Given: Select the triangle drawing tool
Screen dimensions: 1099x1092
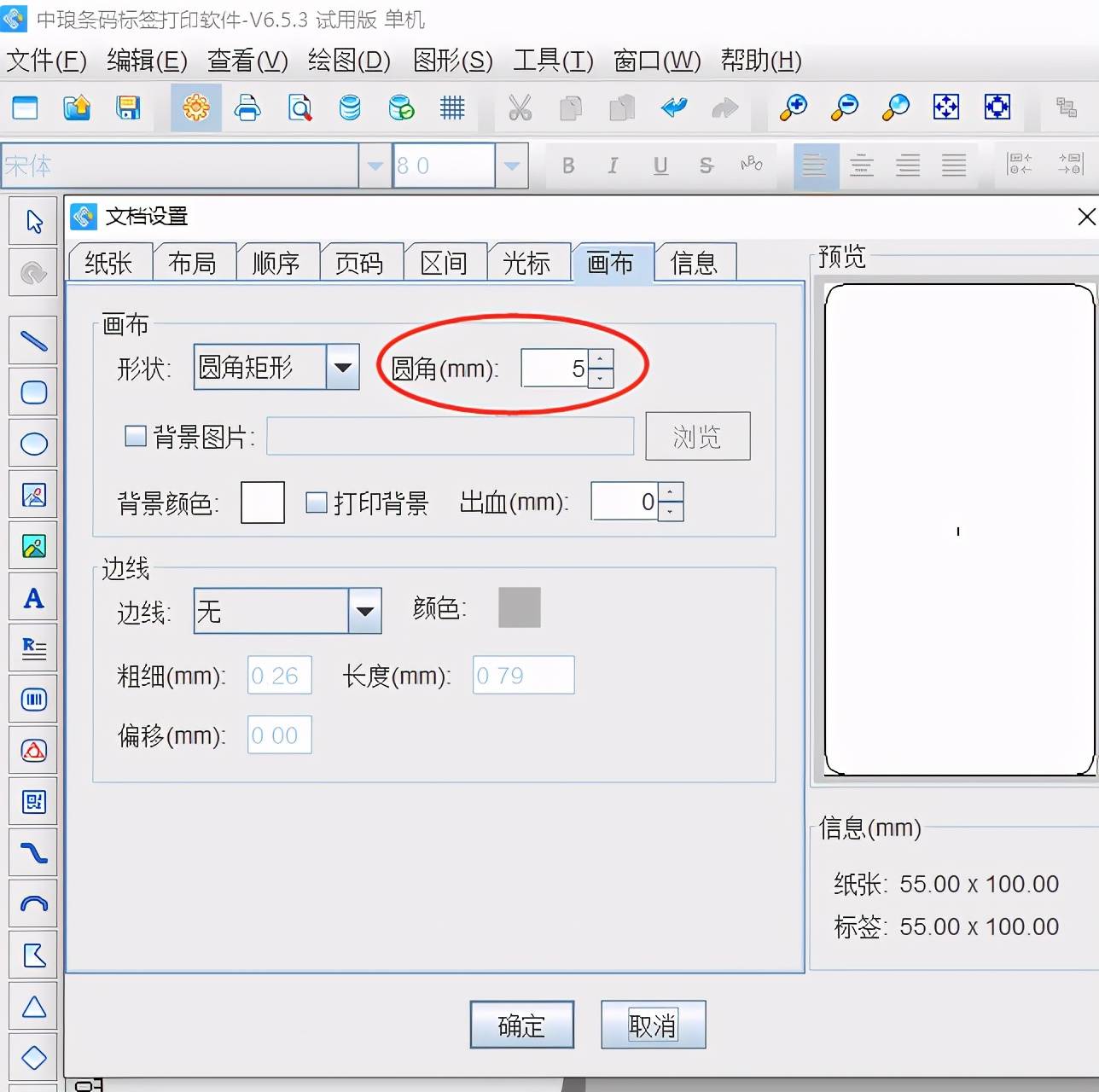Looking at the screenshot, I should tap(33, 1007).
